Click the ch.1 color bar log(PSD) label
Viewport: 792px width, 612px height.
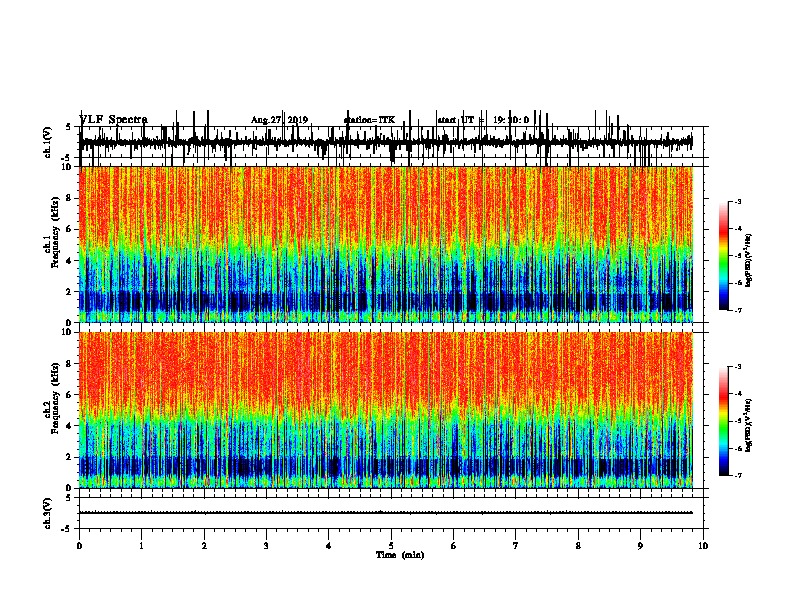click(748, 260)
